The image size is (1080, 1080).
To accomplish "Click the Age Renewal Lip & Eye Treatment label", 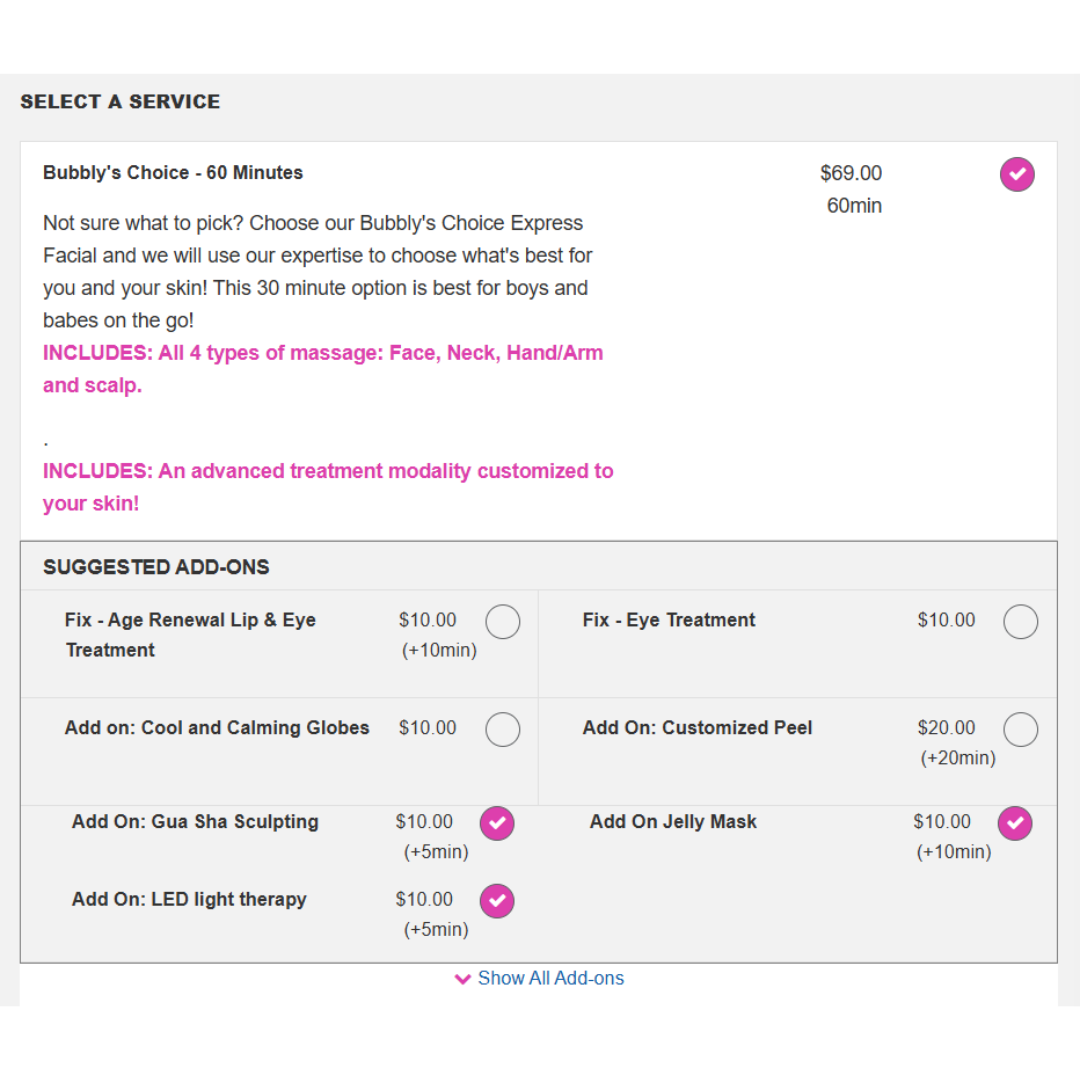I will coord(190,634).
